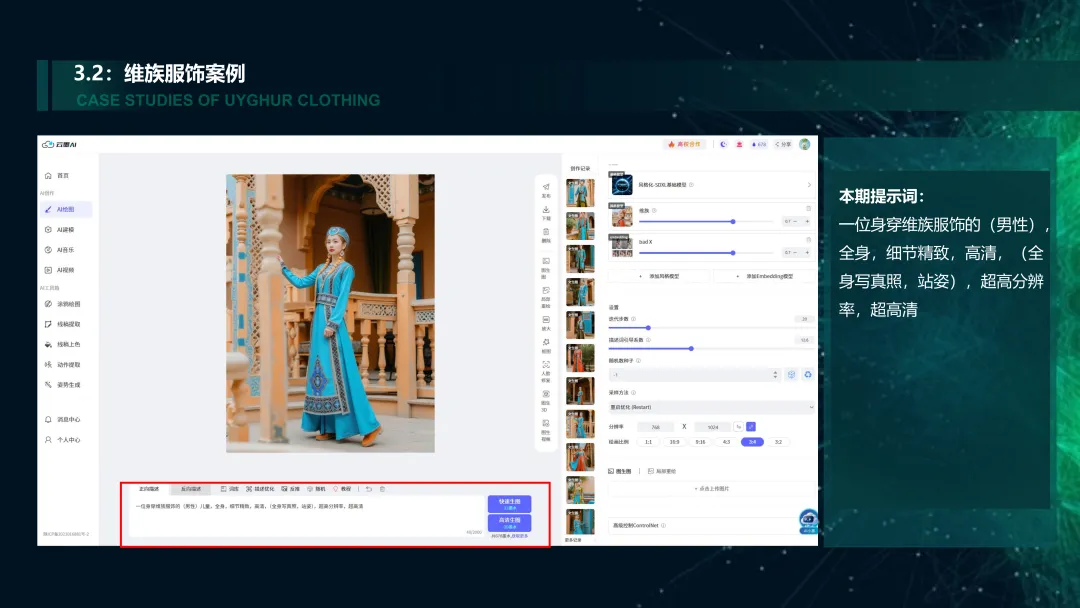The width and height of the screenshot is (1080, 608).
Task: Click 添加风格模型 add style model
Action: [659, 276]
